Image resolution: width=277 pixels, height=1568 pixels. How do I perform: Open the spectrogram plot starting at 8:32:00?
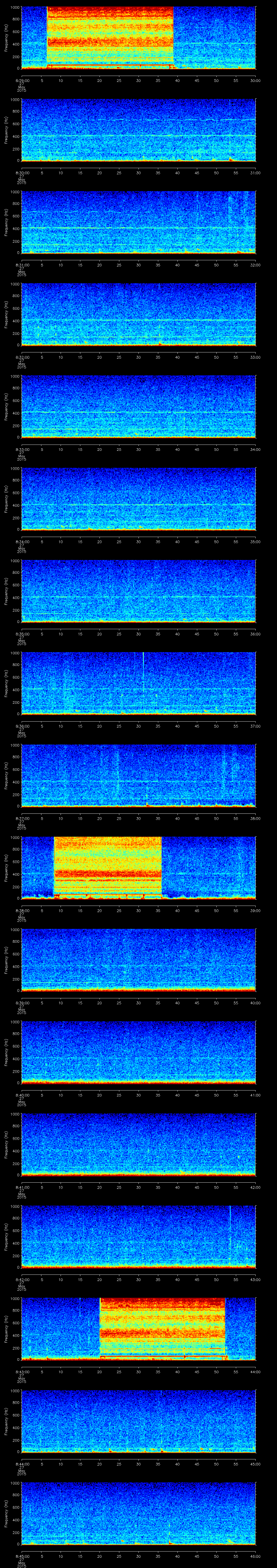(138, 315)
